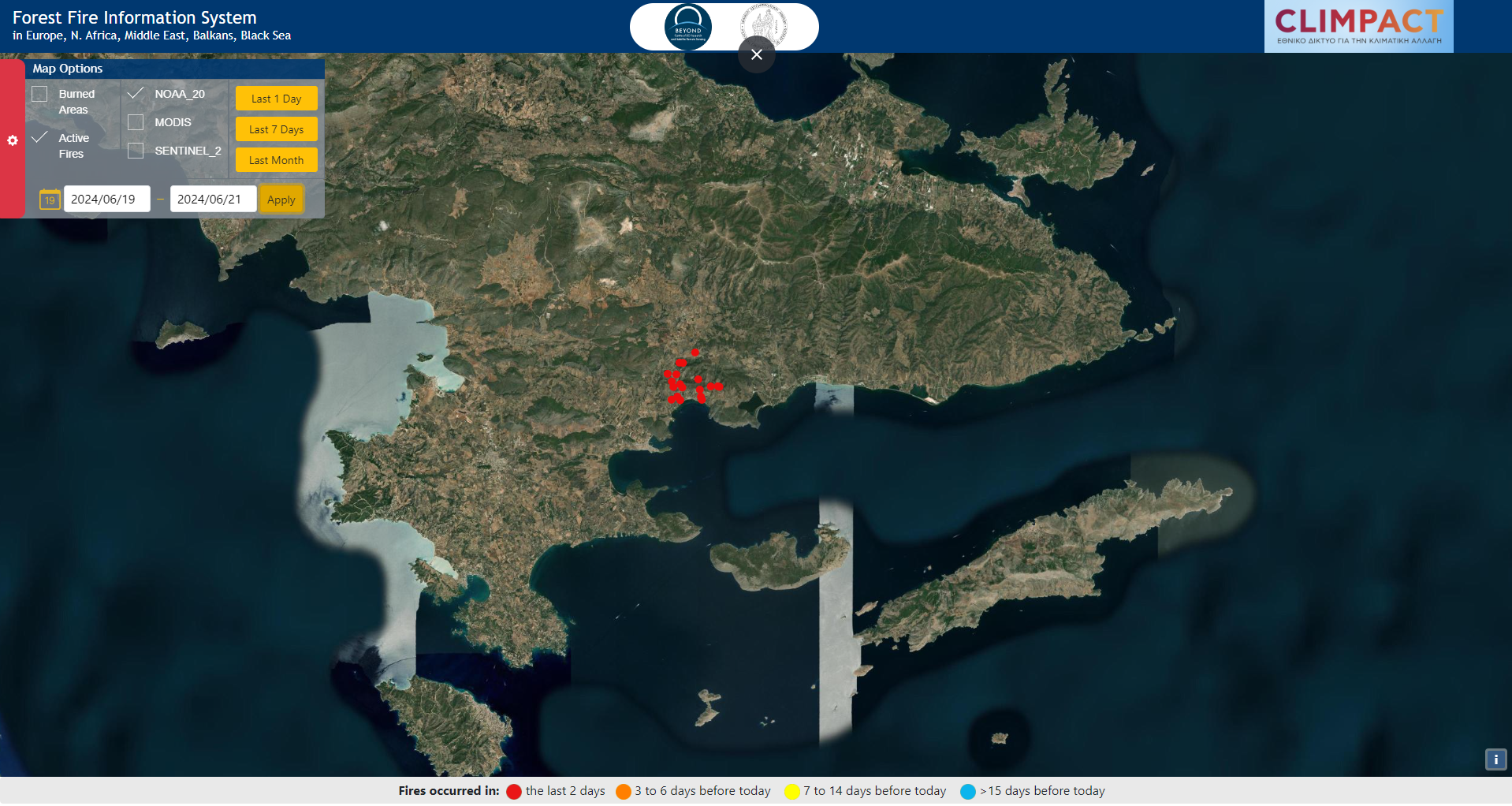
Task: Enable the MODIS checkbox
Action: (x=136, y=122)
